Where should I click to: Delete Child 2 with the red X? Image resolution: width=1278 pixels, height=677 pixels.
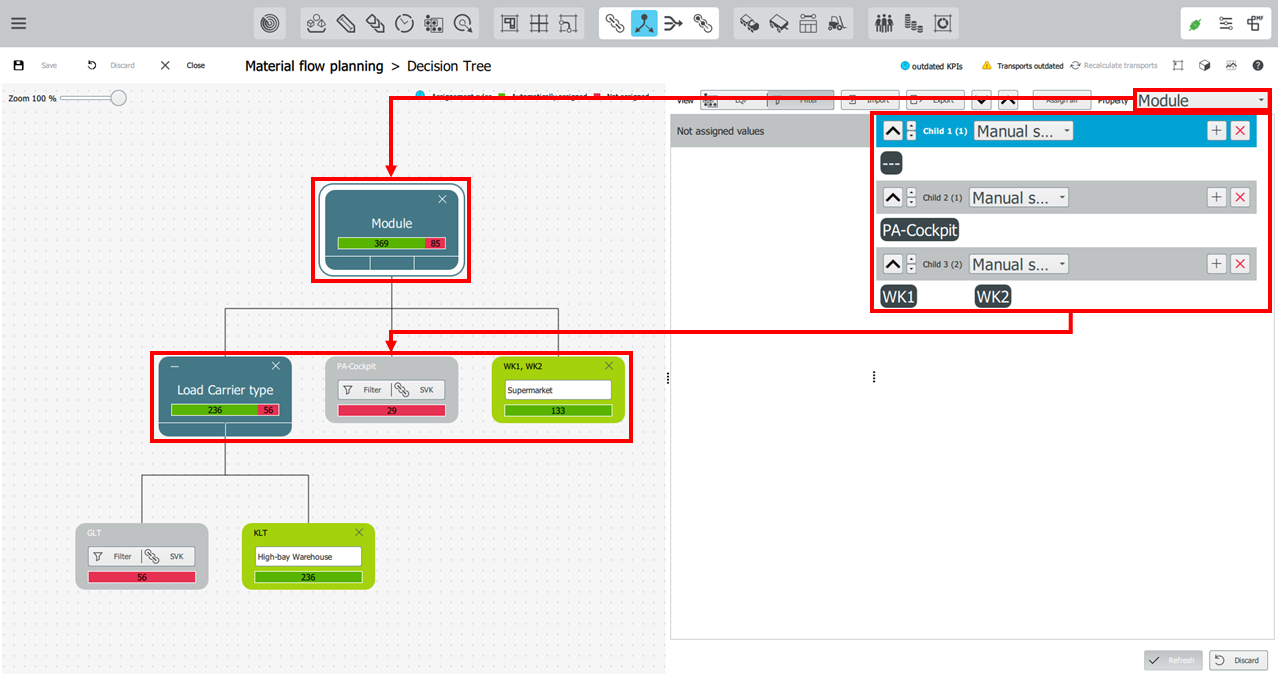(x=1240, y=197)
